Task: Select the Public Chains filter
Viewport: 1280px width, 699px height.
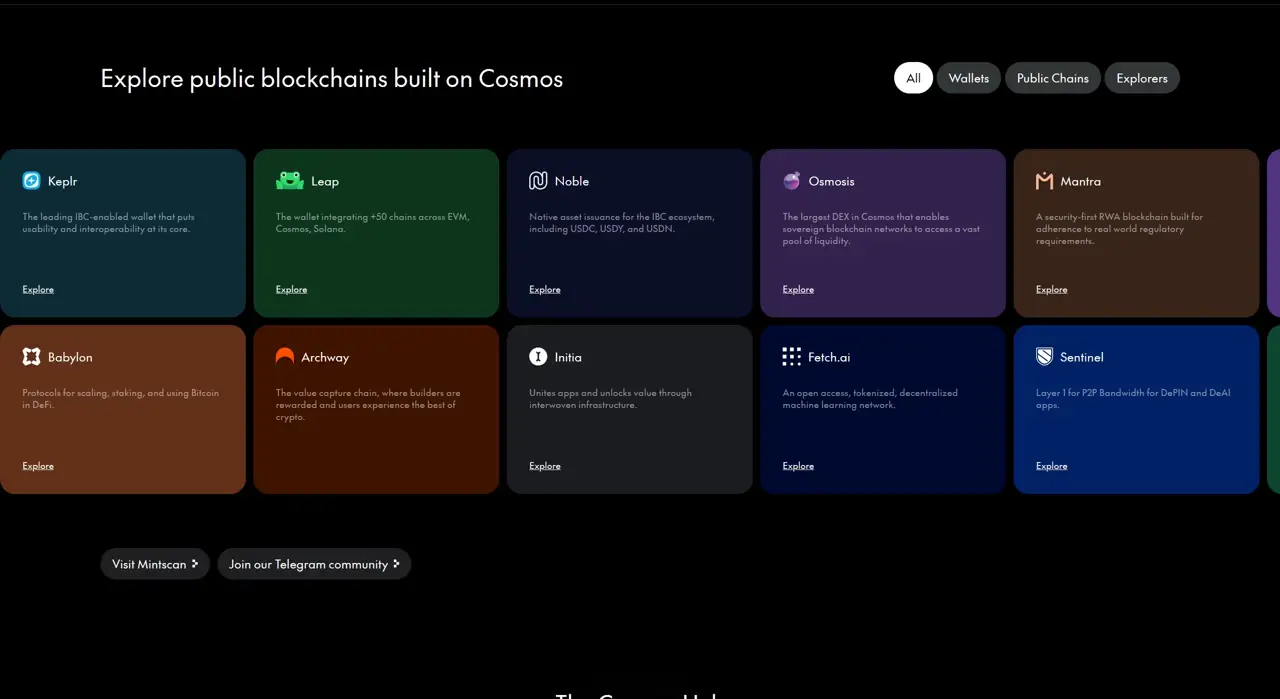Action: (1052, 77)
